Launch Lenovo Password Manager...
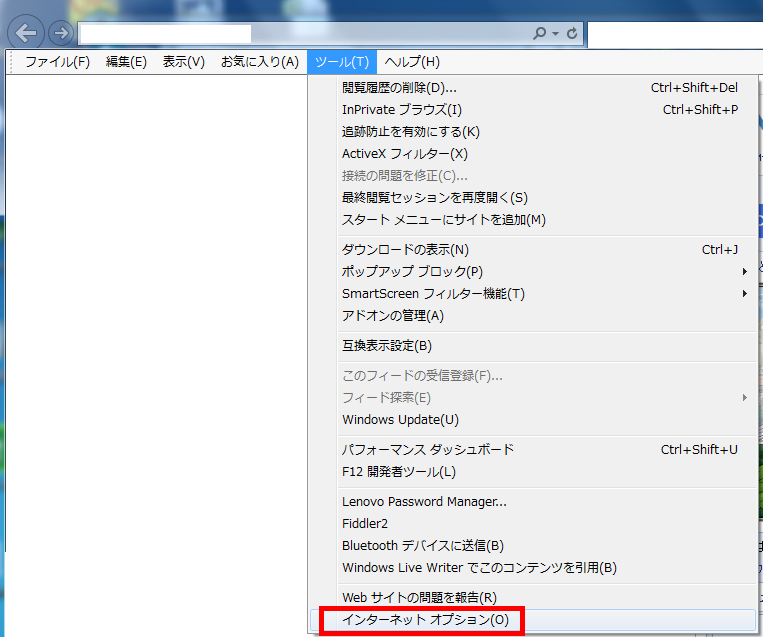This screenshot has width=763, height=637. [533, 502]
